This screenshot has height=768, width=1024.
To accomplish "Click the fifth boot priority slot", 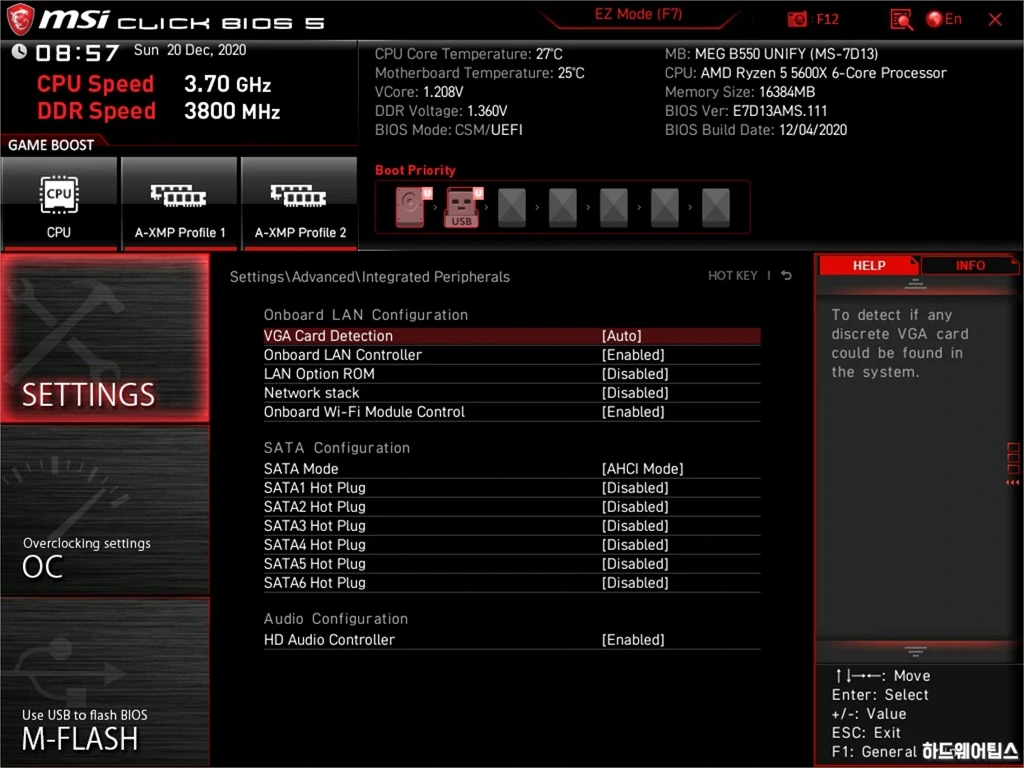I will [614, 208].
